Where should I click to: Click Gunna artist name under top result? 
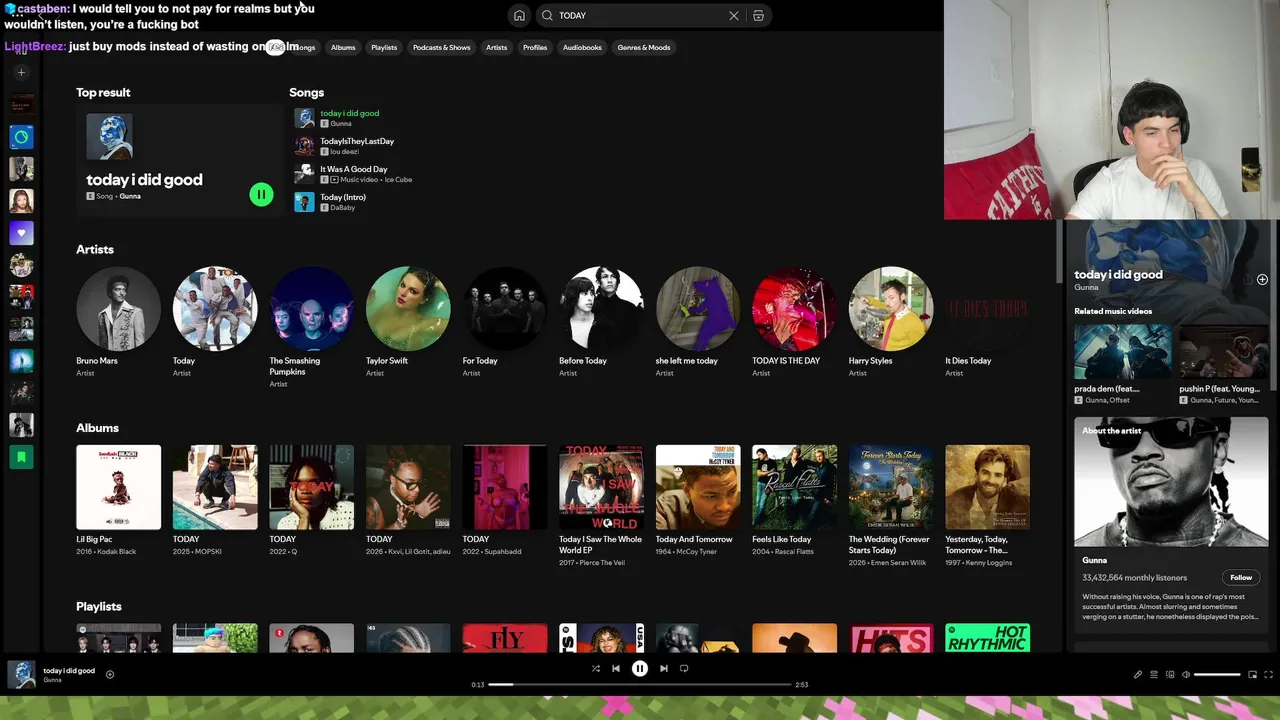130,196
